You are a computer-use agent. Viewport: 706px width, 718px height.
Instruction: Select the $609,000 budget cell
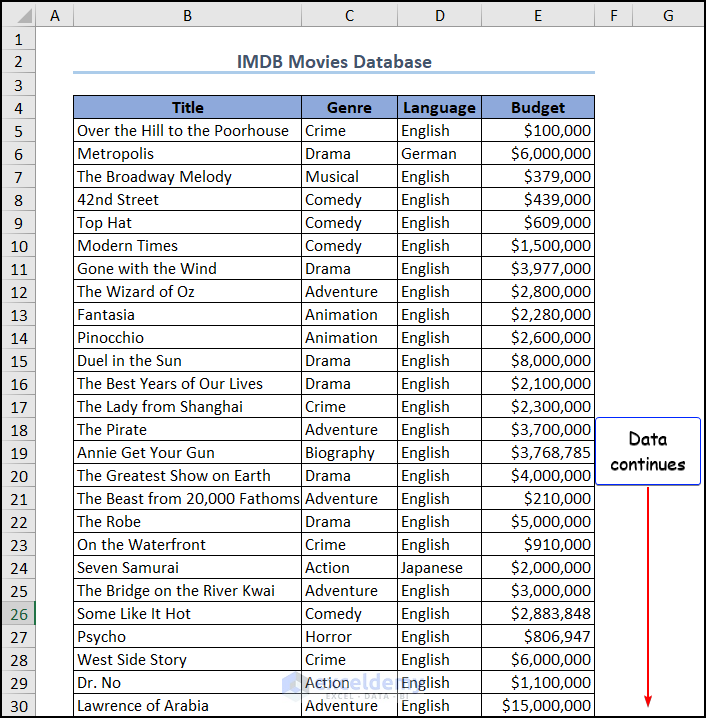pyautogui.click(x=538, y=223)
